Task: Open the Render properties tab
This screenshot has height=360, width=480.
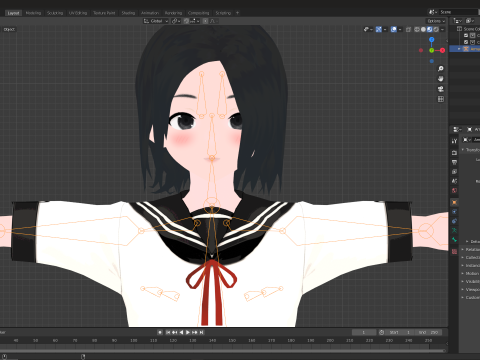Action: pyautogui.click(x=454, y=153)
